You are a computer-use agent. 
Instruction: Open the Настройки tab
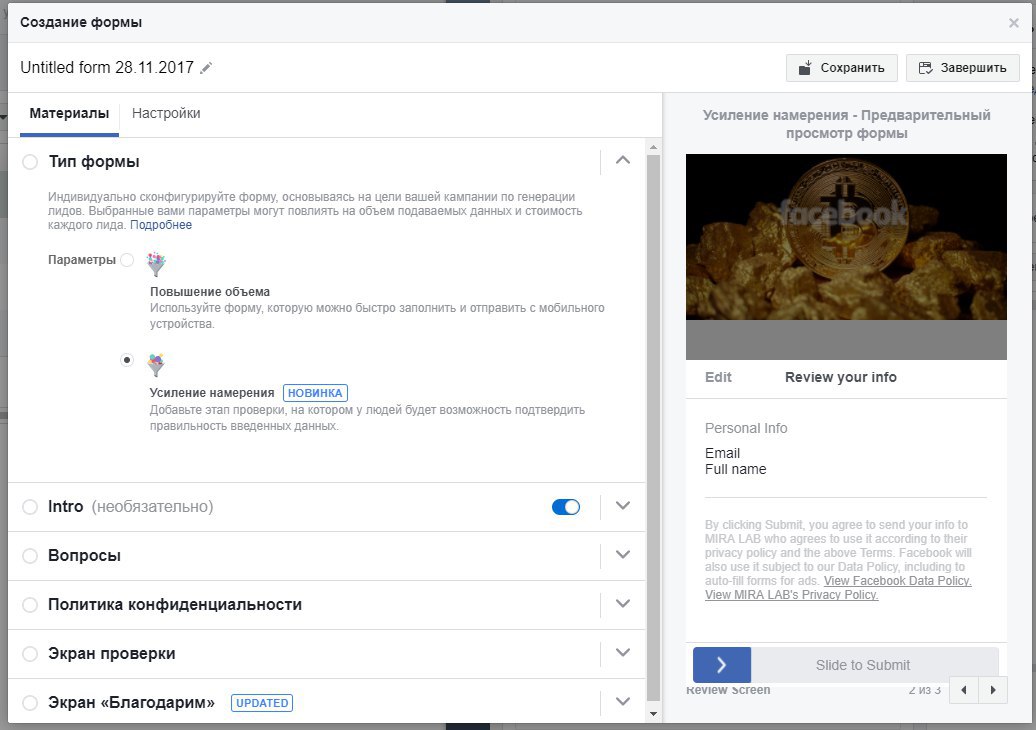click(x=166, y=113)
